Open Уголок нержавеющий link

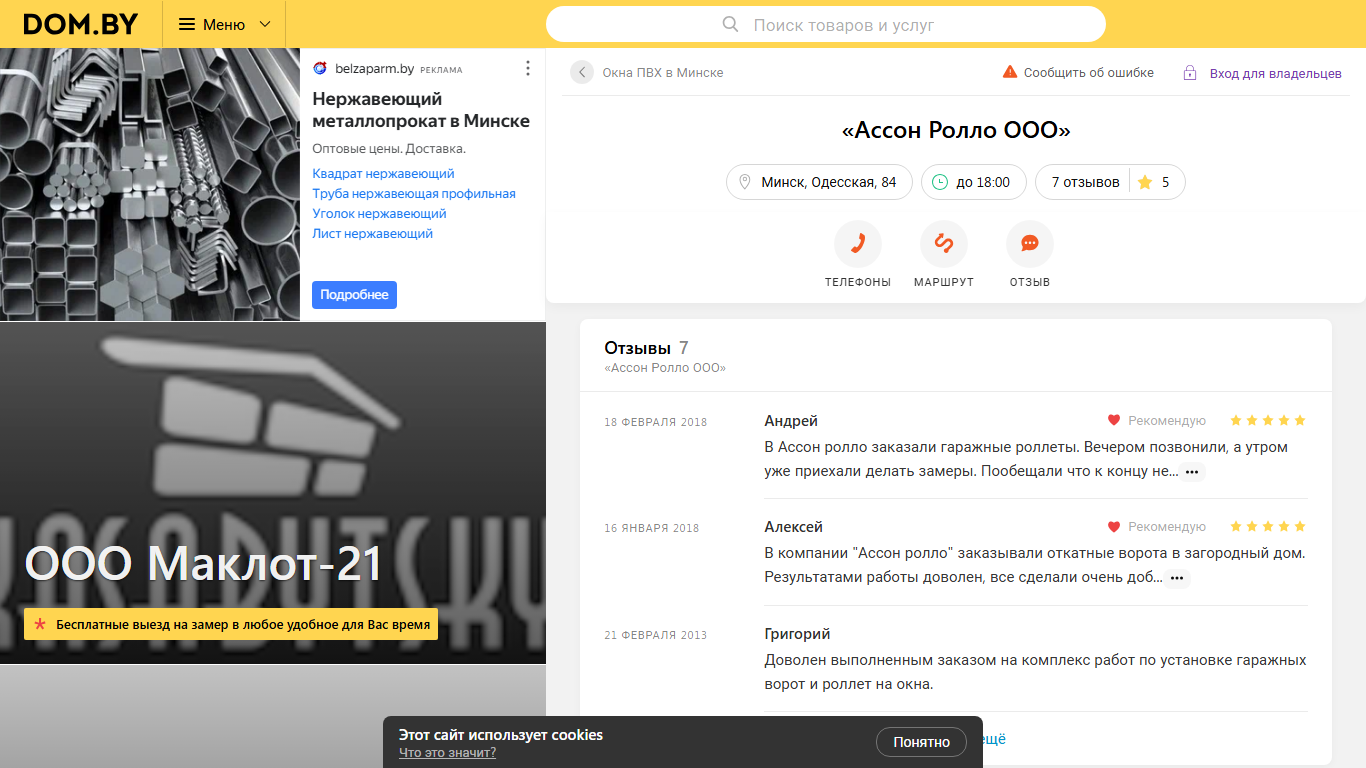379,214
